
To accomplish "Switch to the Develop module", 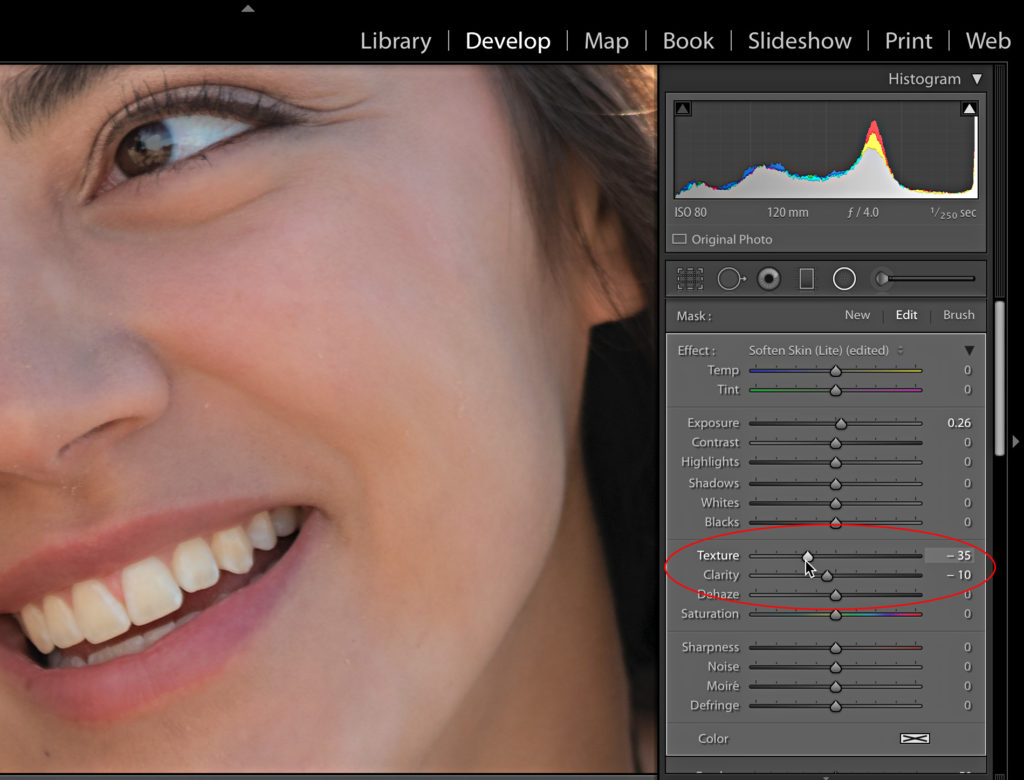I will 507,41.
